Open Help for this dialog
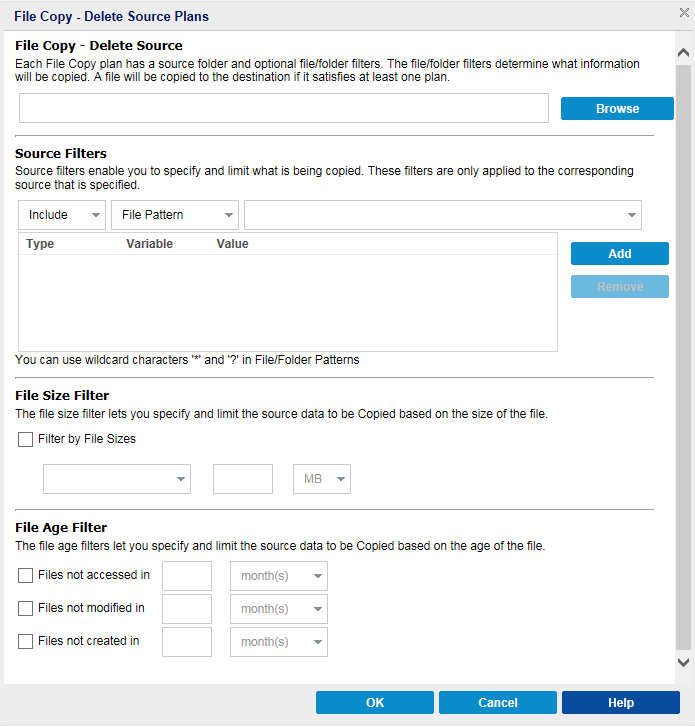Viewport: 695px width, 727px height. [x=621, y=703]
